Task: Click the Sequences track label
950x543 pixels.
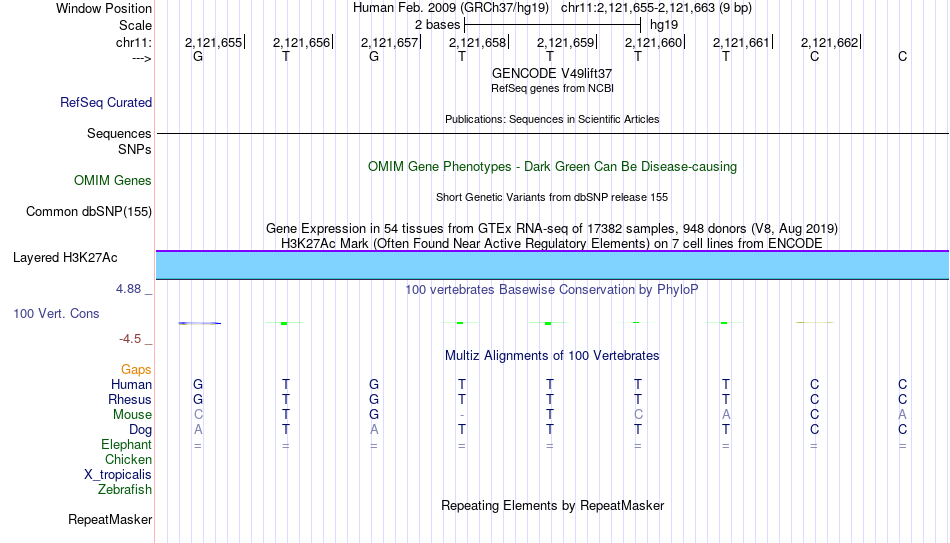Action: pyautogui.click(x=119, y=133)
